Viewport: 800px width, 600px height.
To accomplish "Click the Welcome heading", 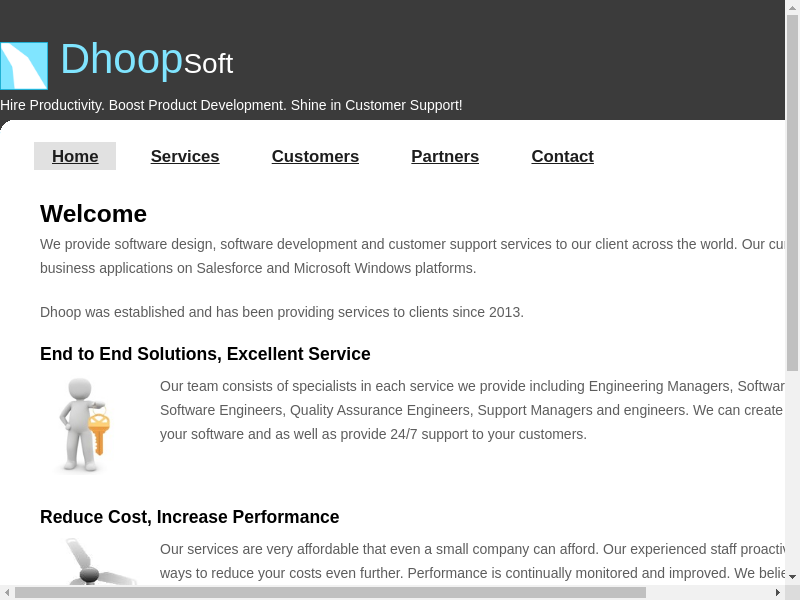I will [x=93, y=214].
